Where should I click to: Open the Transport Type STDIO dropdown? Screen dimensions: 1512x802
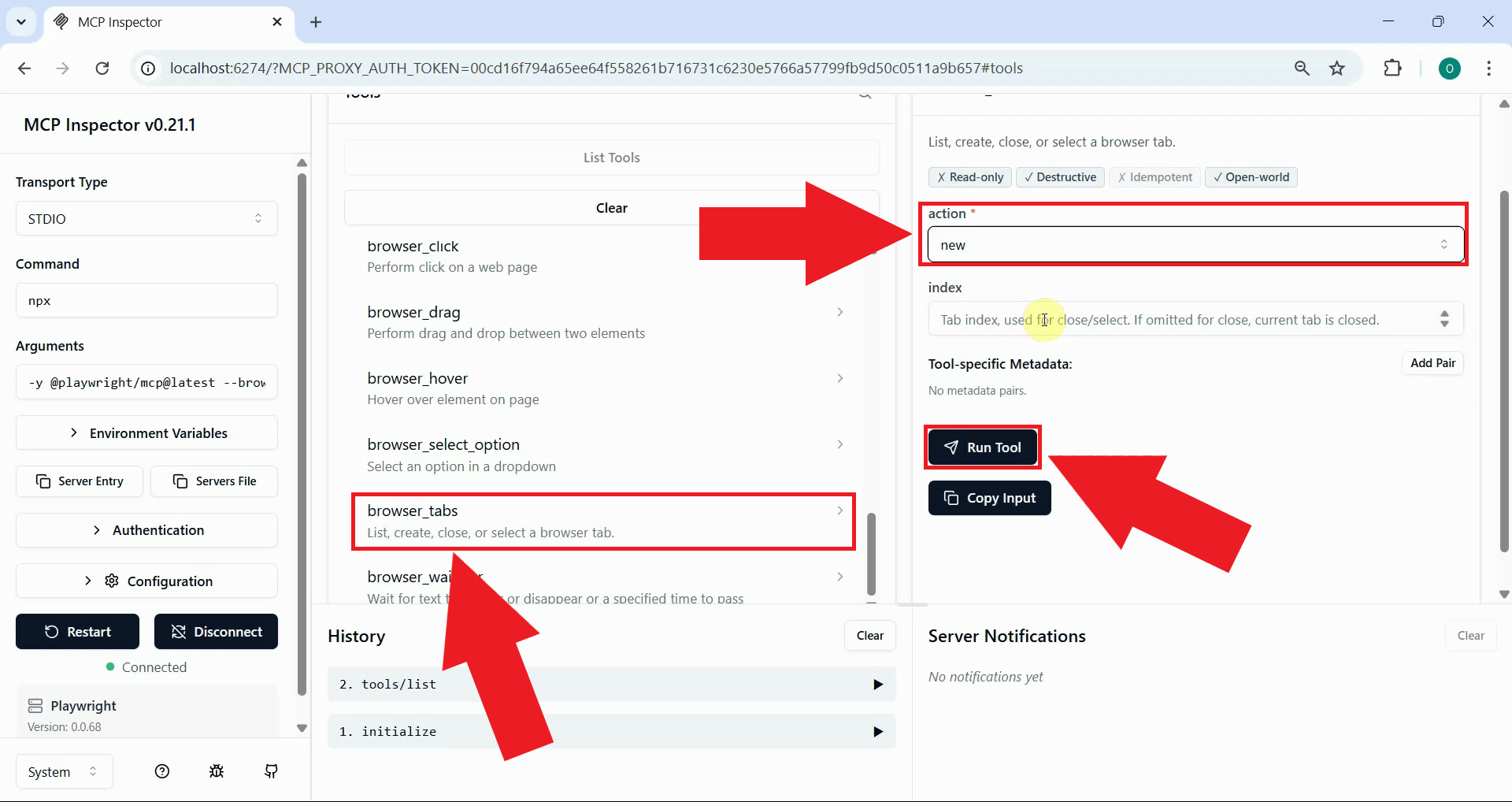click(x=147, y=218)
